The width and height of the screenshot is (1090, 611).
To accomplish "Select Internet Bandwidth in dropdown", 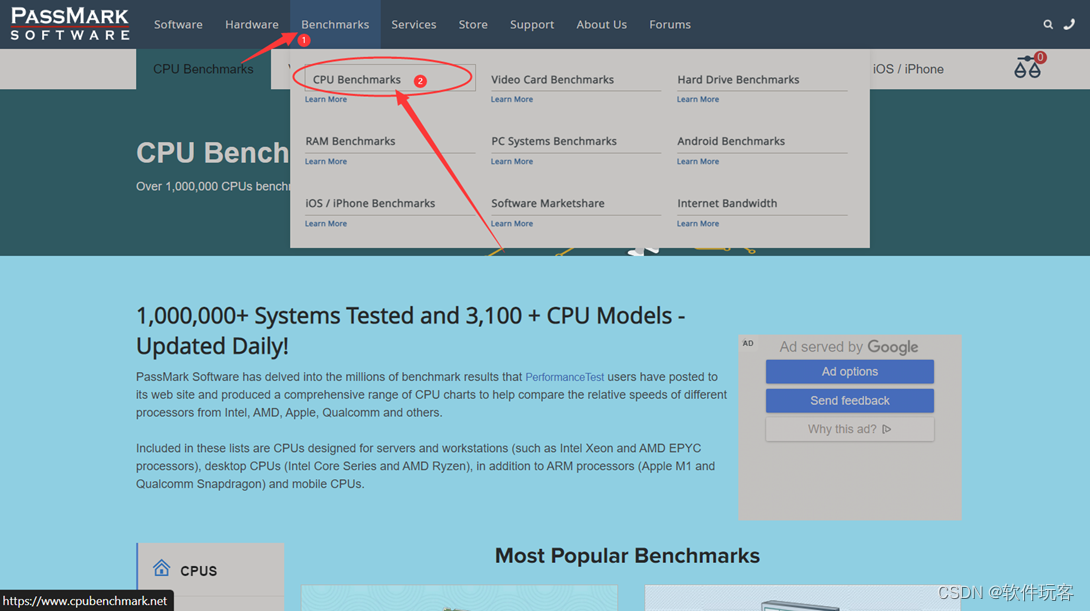I will [x=727, y=203].
